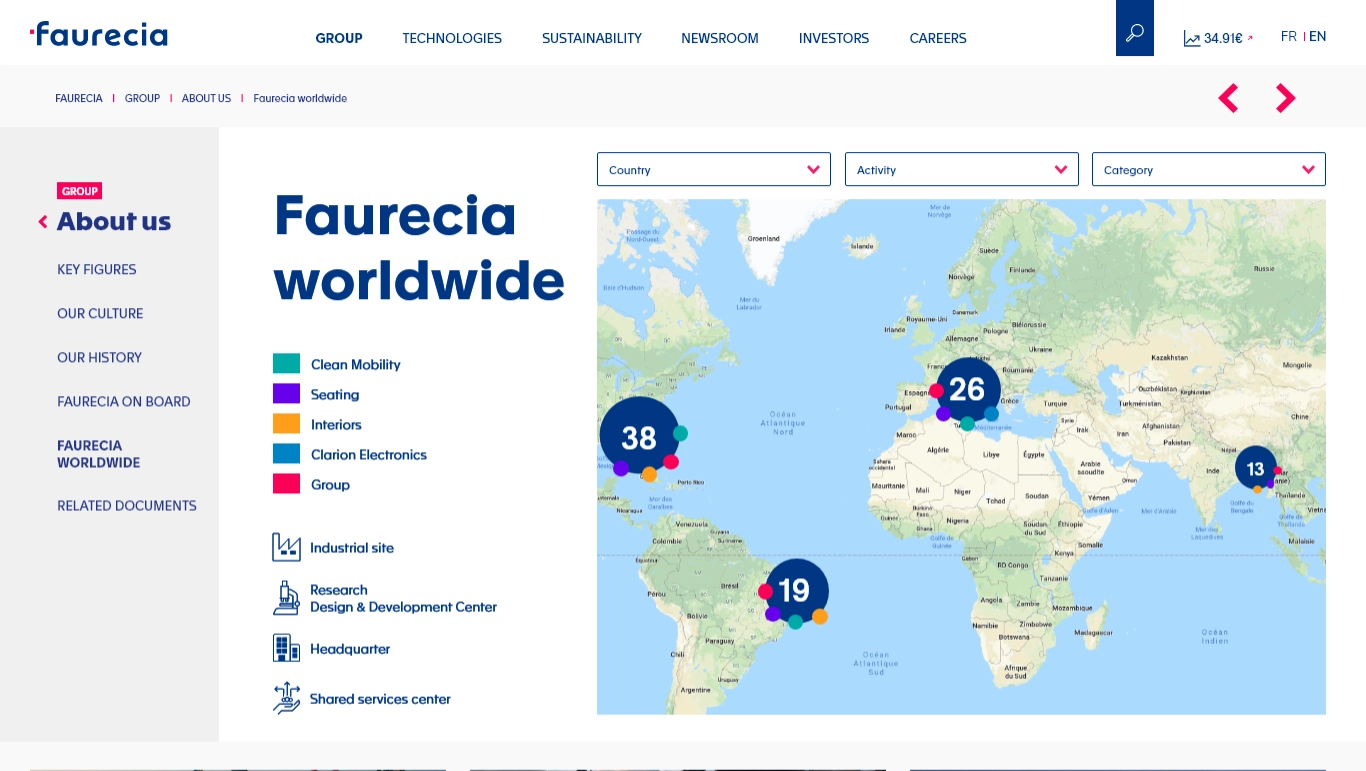
Task: Open the SUSTAINABILITY menu
Action: (592, 38)
